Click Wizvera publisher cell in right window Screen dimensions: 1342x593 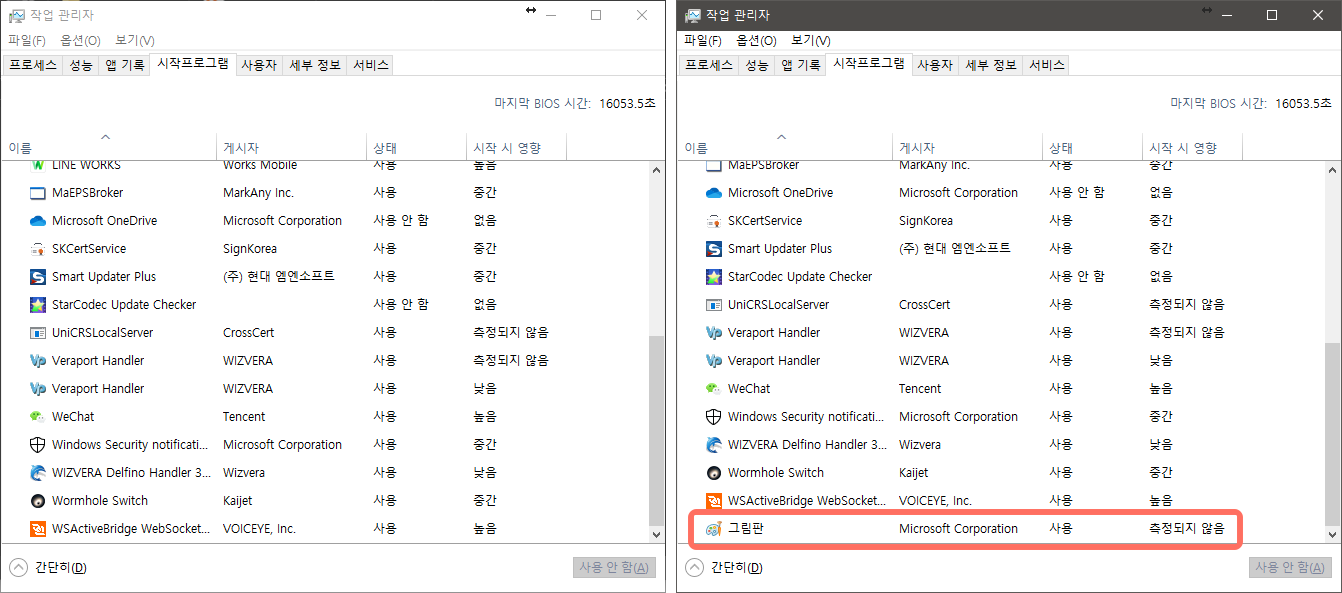click(x=920, y=445)
